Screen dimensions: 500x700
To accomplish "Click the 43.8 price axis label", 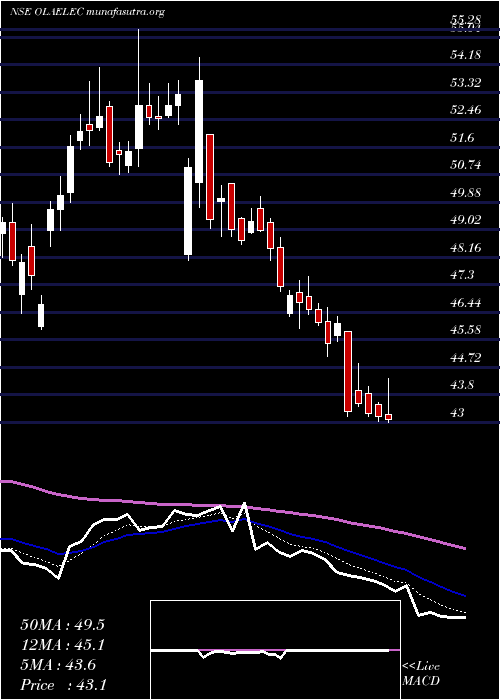I will pos(462,385).
